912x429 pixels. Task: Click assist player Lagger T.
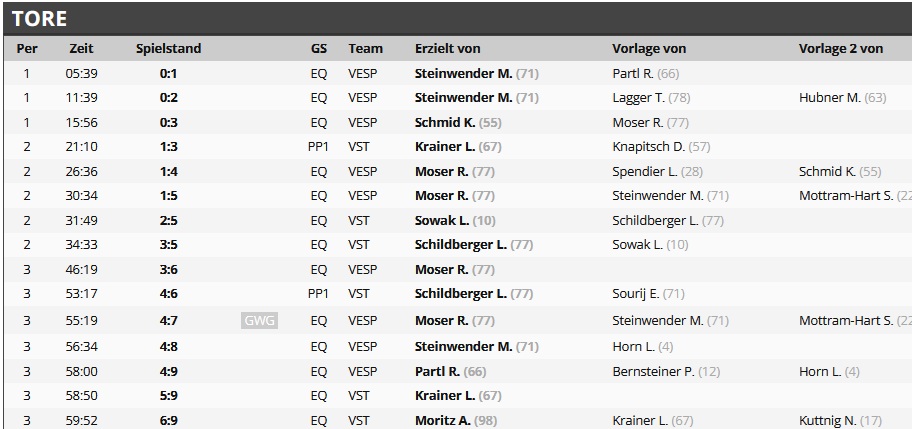[639, 98]
